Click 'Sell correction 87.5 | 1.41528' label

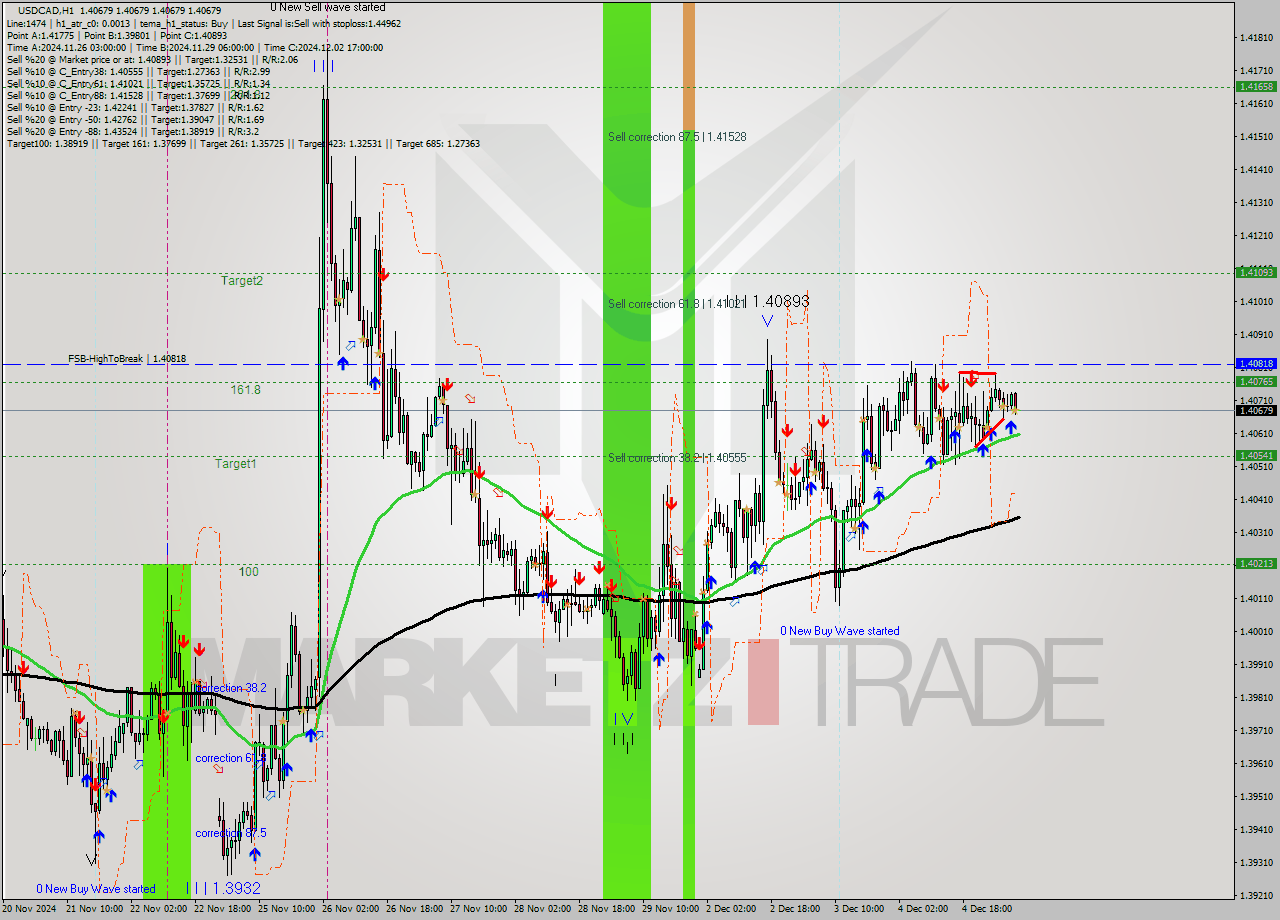(x=677, y=136)
